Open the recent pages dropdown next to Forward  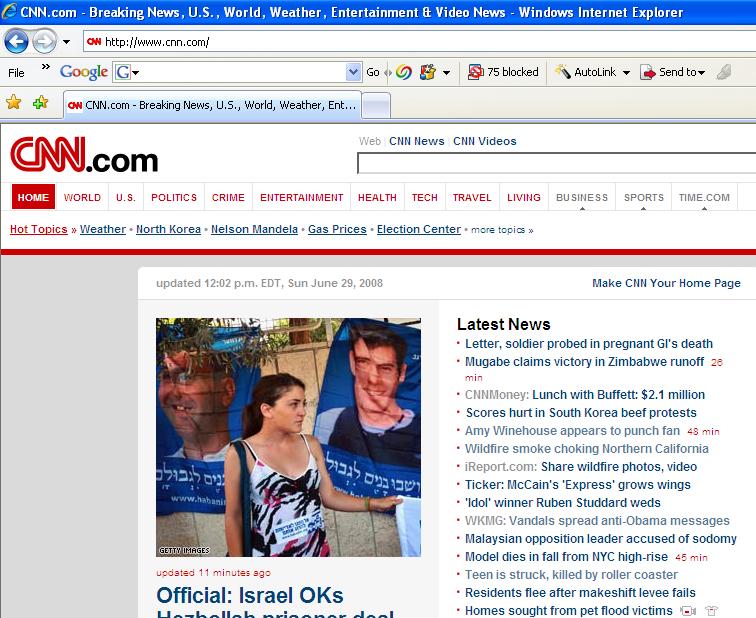(66, 42)
